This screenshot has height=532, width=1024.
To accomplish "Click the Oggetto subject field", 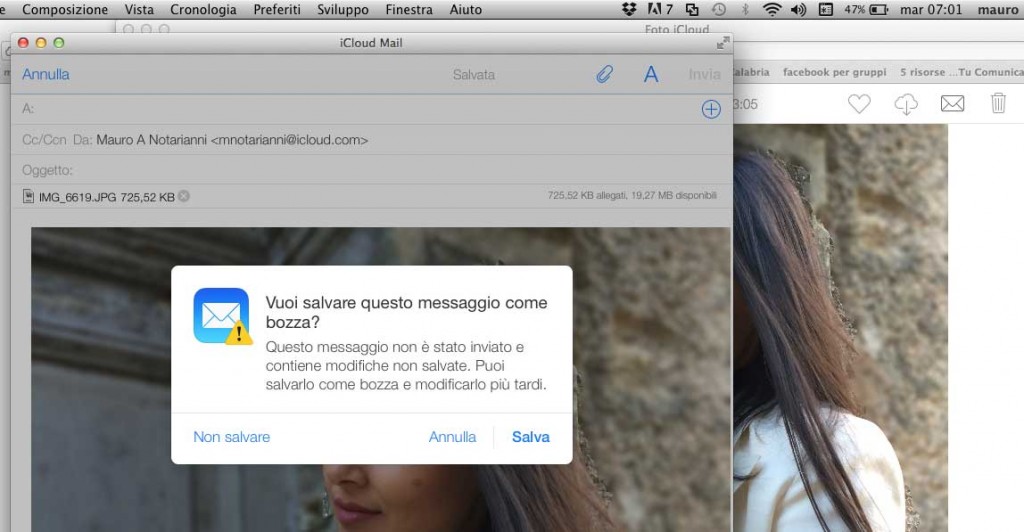I will pos(371,170).
